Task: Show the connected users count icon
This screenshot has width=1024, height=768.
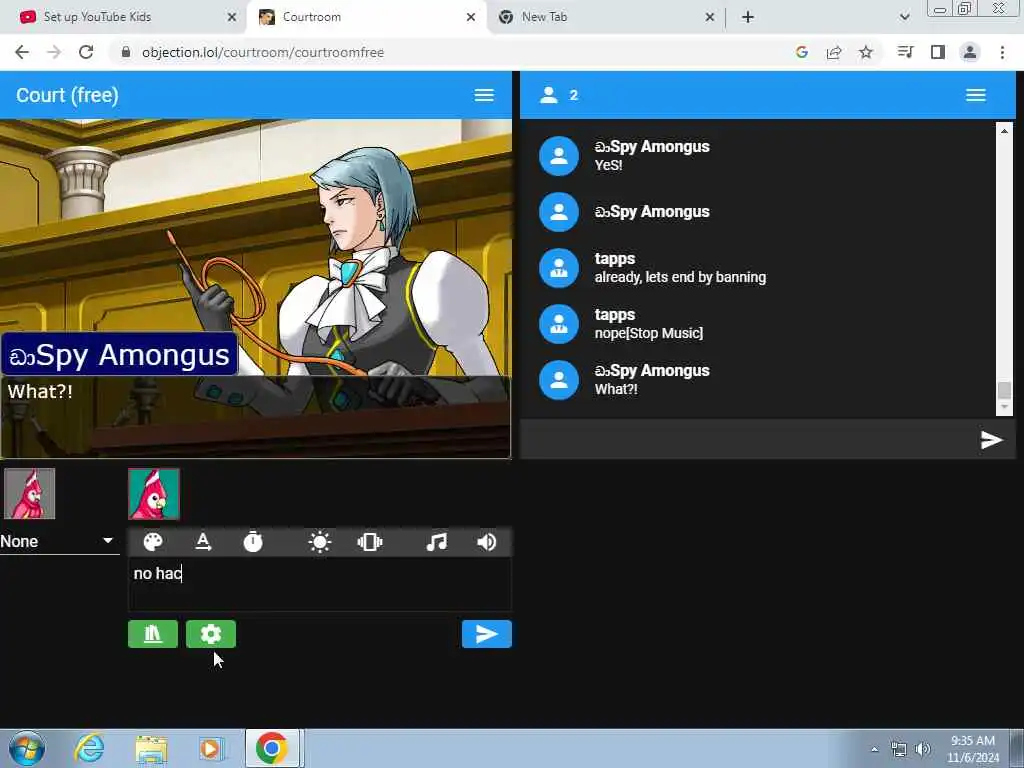Action: 549,95
